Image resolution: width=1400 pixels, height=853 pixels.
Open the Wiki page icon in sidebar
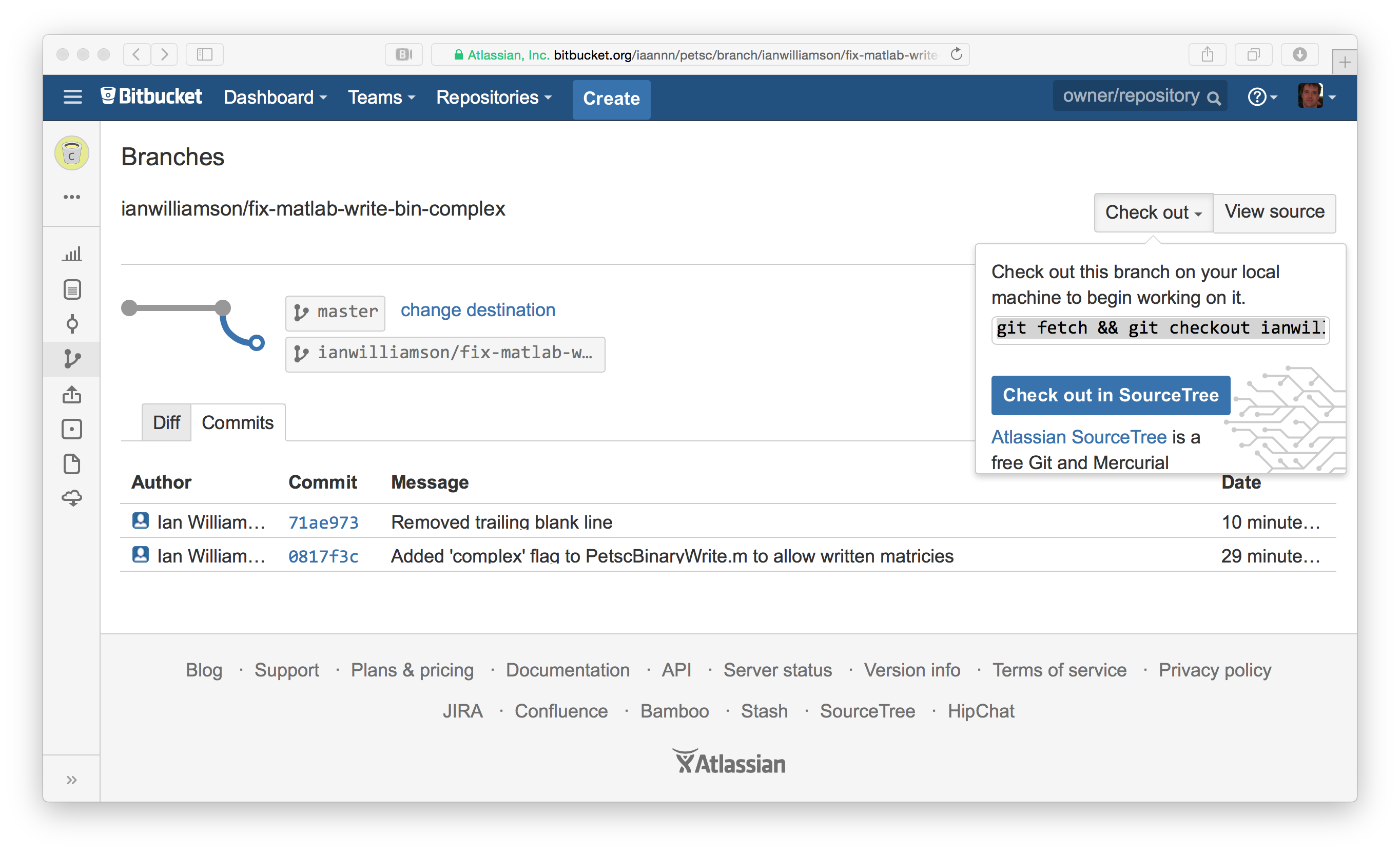click(72, 464)
